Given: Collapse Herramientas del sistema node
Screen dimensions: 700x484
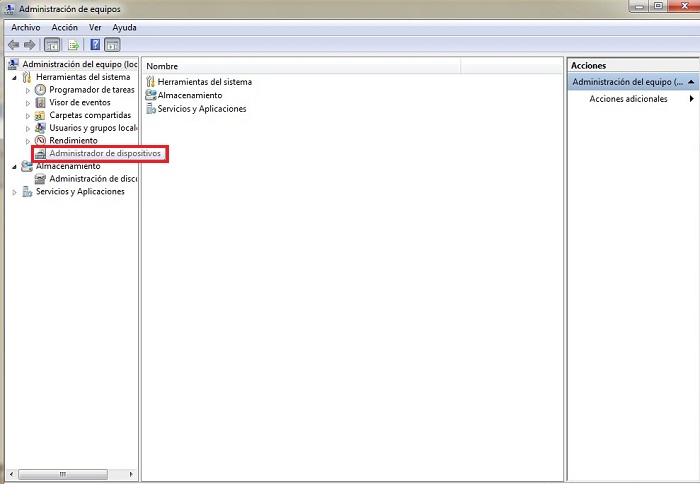Looking at the screenshot, I should pyautogui.click(x=14, y=78).
